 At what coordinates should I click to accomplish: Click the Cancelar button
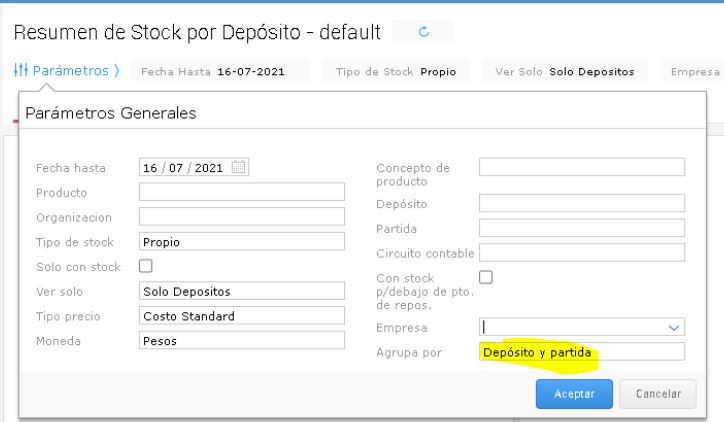click(658, 393)
